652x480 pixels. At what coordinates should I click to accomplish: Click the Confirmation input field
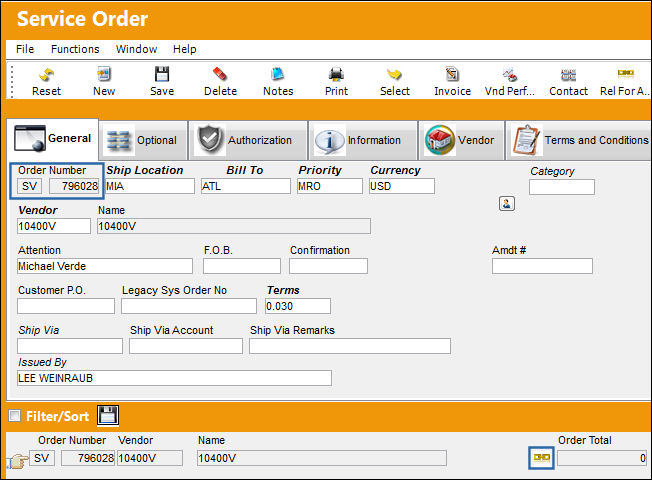point(328,266)
